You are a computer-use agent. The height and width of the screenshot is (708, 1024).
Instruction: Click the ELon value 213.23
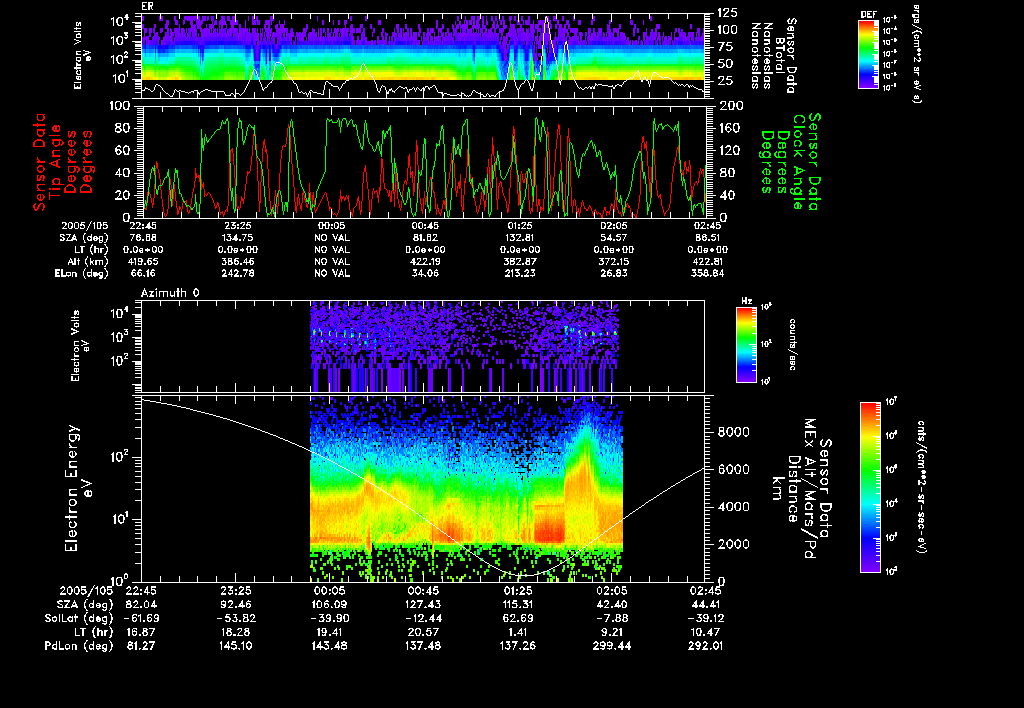click(520, 274)
